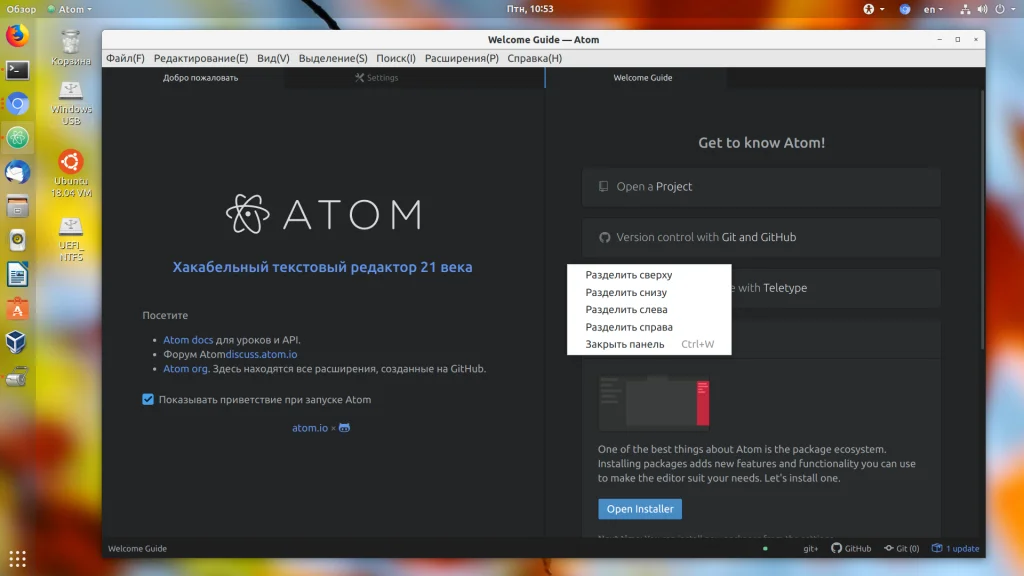Open Ubuntu Software store in dock

(x=18, y=309)
